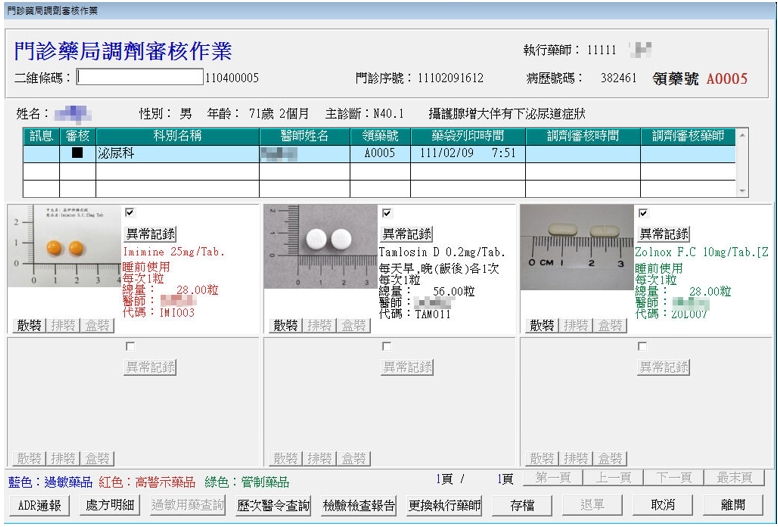778x527 pixels.
Task: Click the drug code IMI003
Action: (177, 313)
